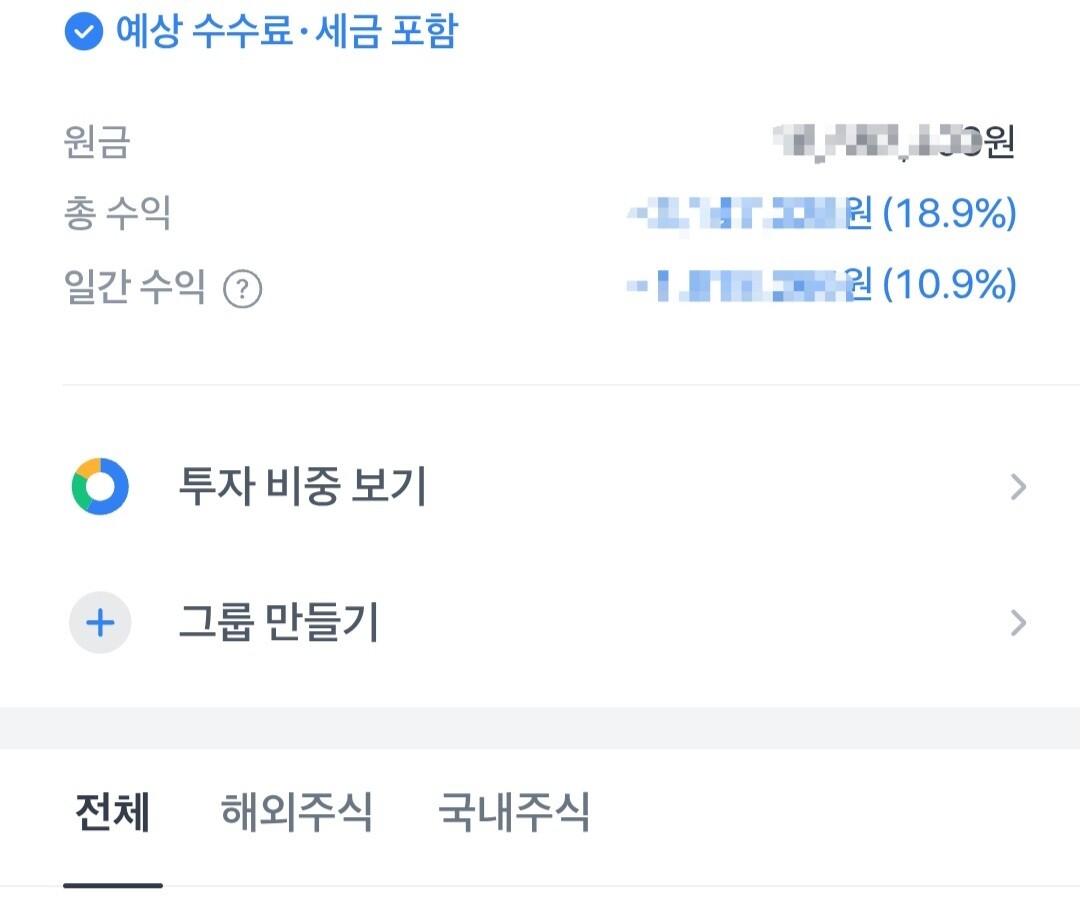Click the 예상 수수료·세금 포함 label
This screenshot has width=1080, height=910.
[287, 31]
